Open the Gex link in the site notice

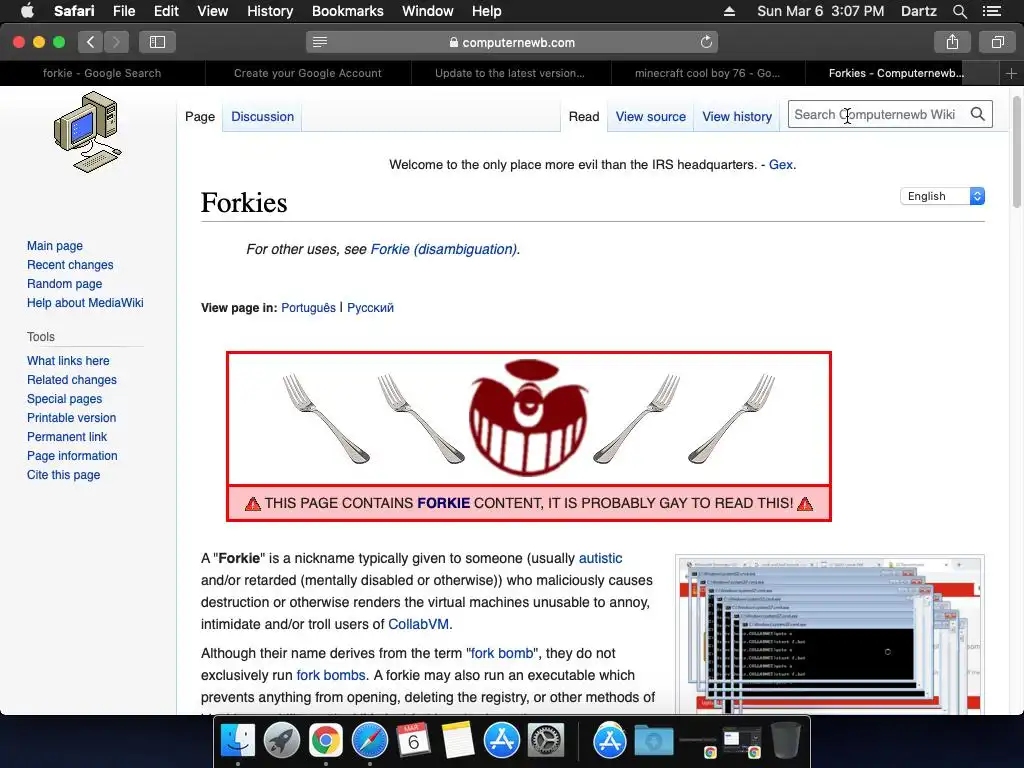click(x=780, y=165)
